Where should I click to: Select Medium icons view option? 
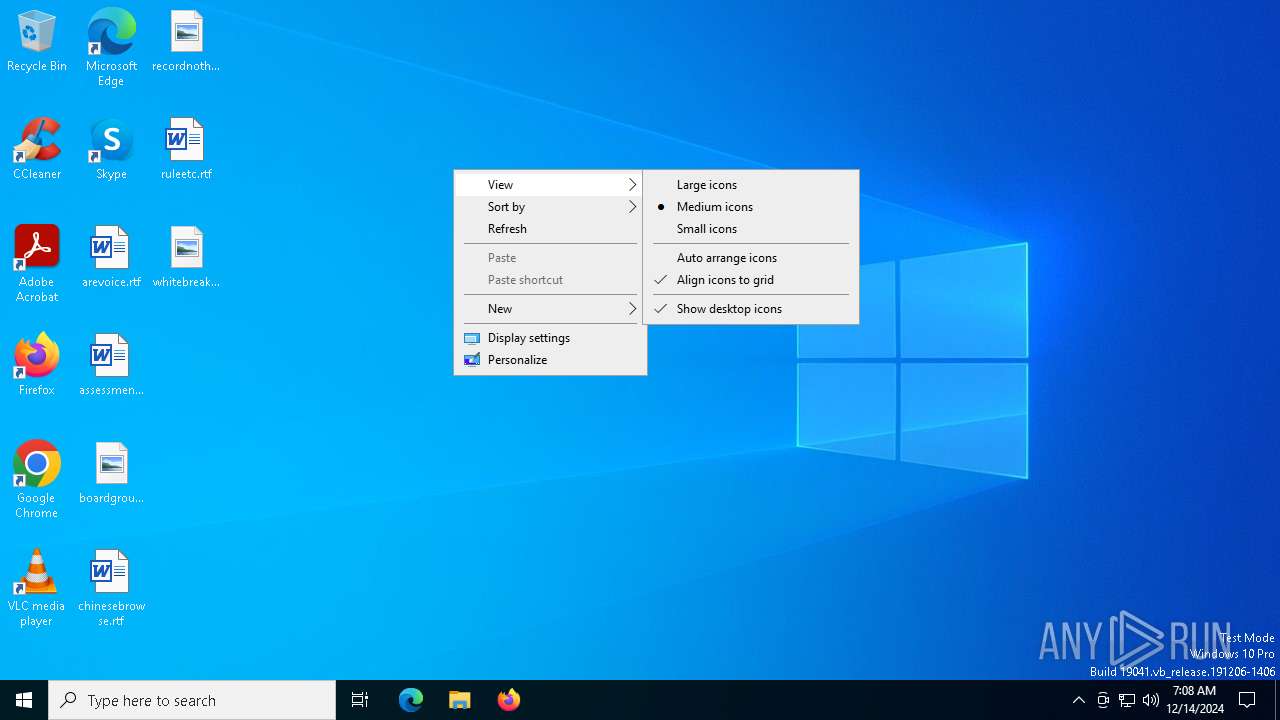(x=750, y=207)
